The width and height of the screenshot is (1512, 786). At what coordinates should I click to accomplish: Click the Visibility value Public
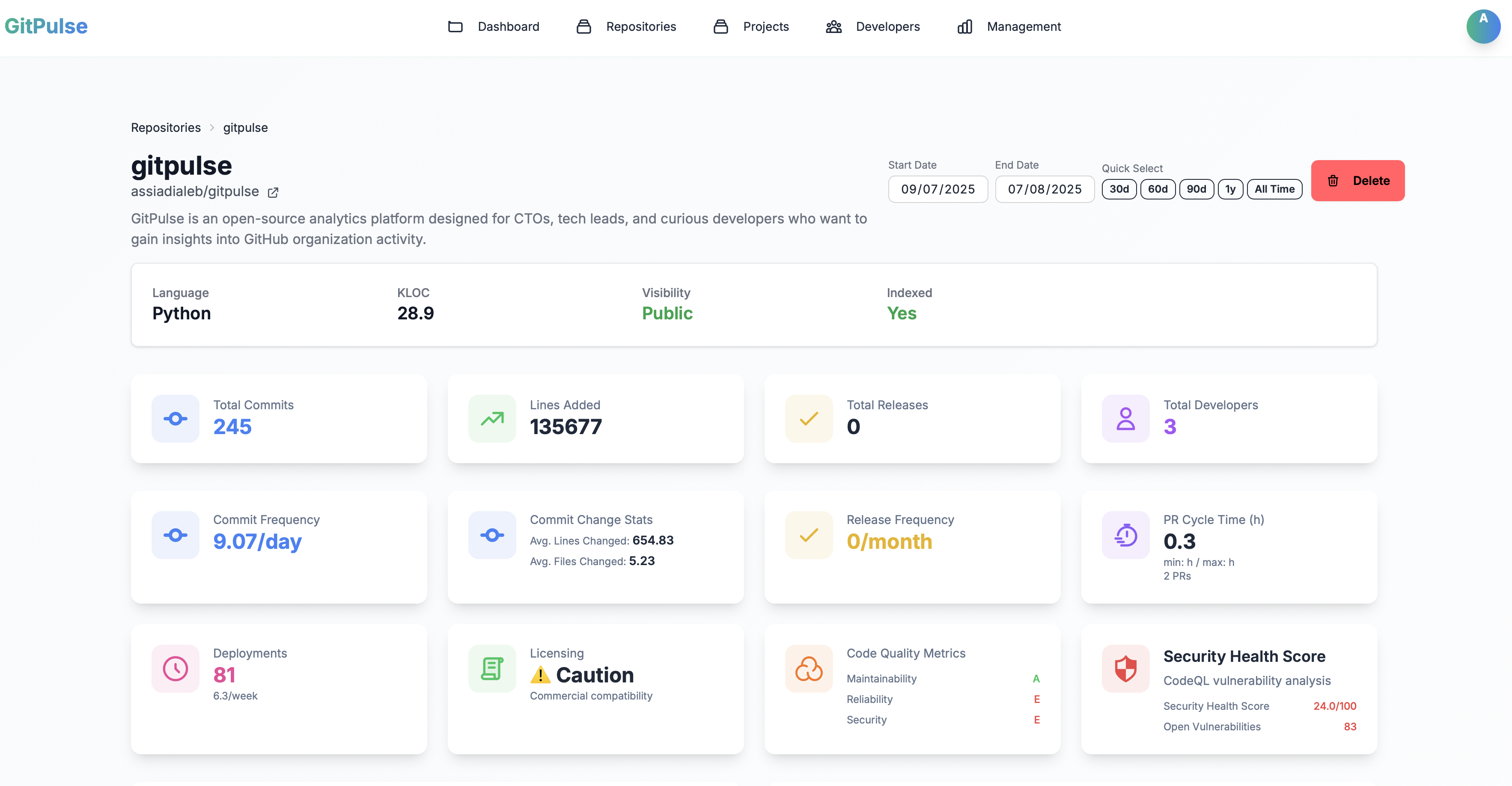(667, 313)
